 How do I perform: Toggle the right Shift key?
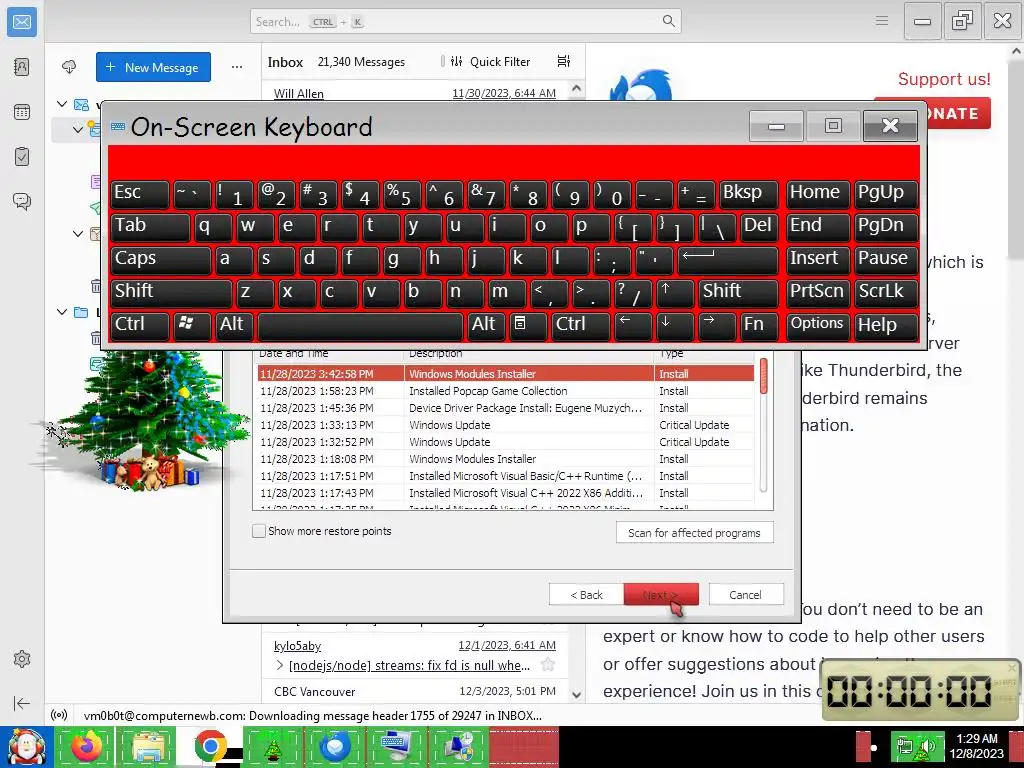(738, 292)
